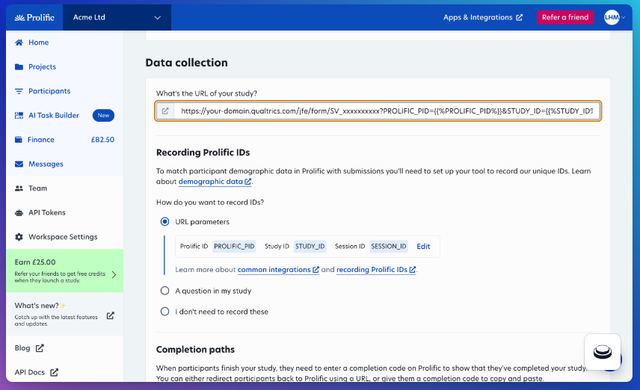Open the user avatar account menu
Image resolution: width=640 pixels, height=390 pixels.
[614, 17]
